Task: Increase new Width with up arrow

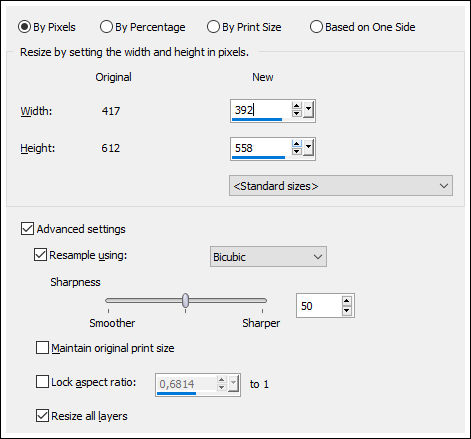Action: click(x=296, y=106)
